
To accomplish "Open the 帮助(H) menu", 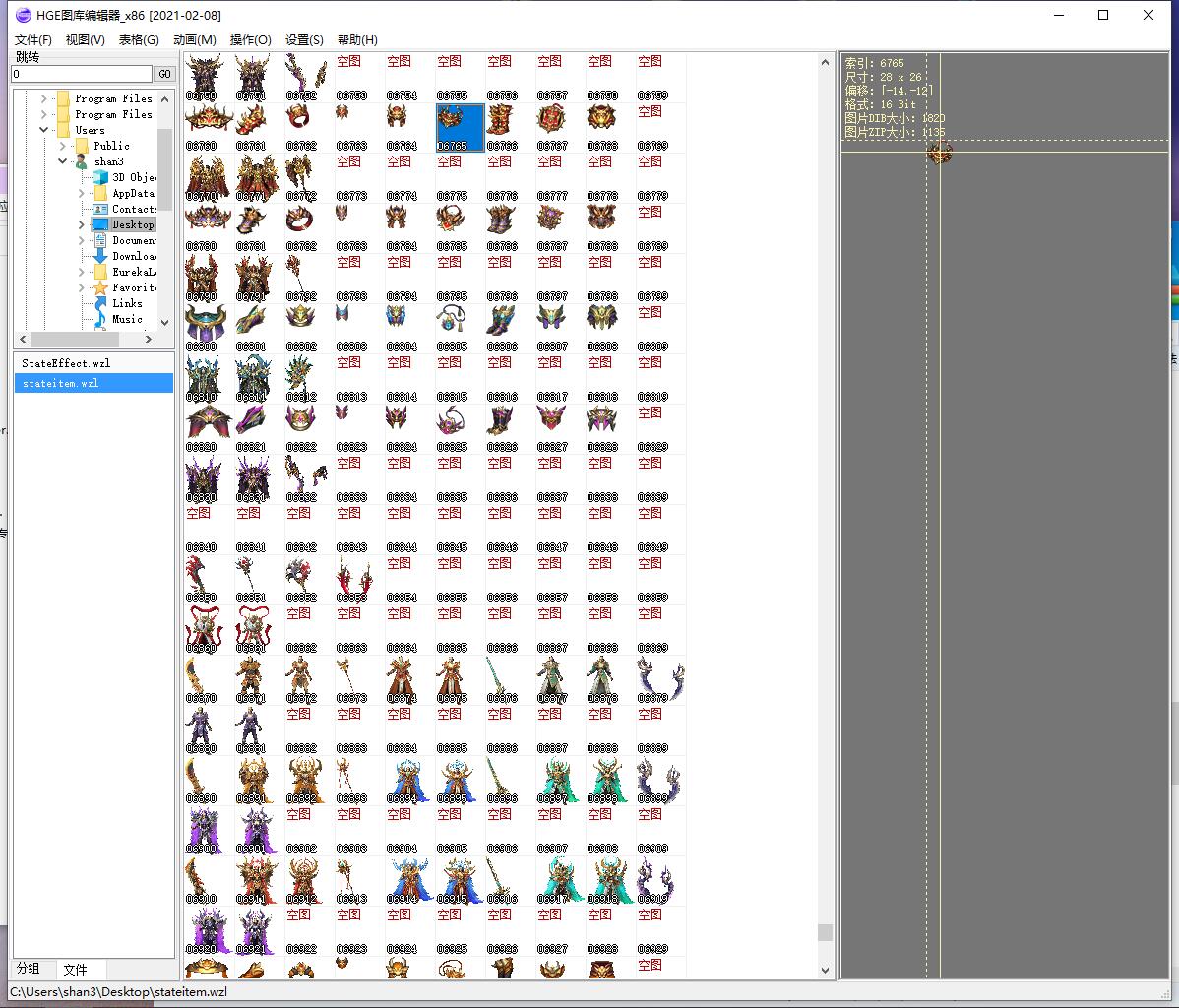I will [358, 40].
